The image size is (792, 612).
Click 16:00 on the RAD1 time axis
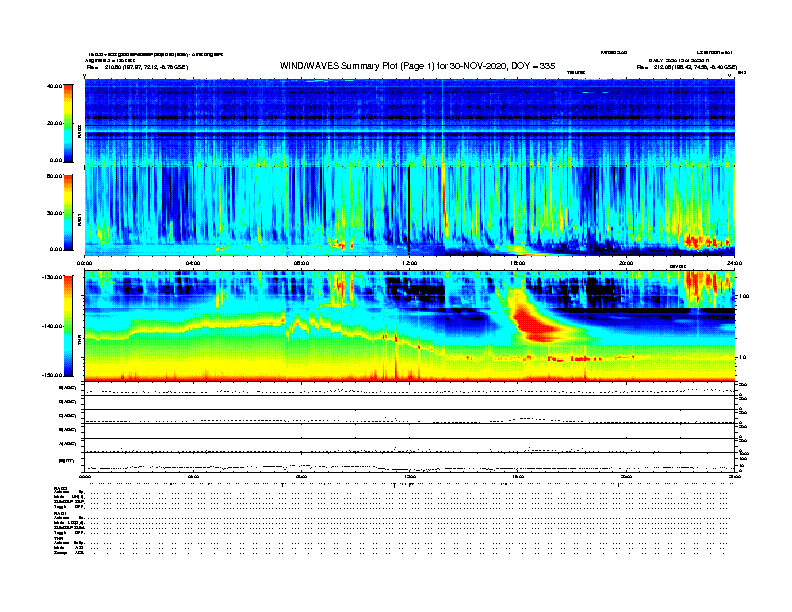[518, 263]
